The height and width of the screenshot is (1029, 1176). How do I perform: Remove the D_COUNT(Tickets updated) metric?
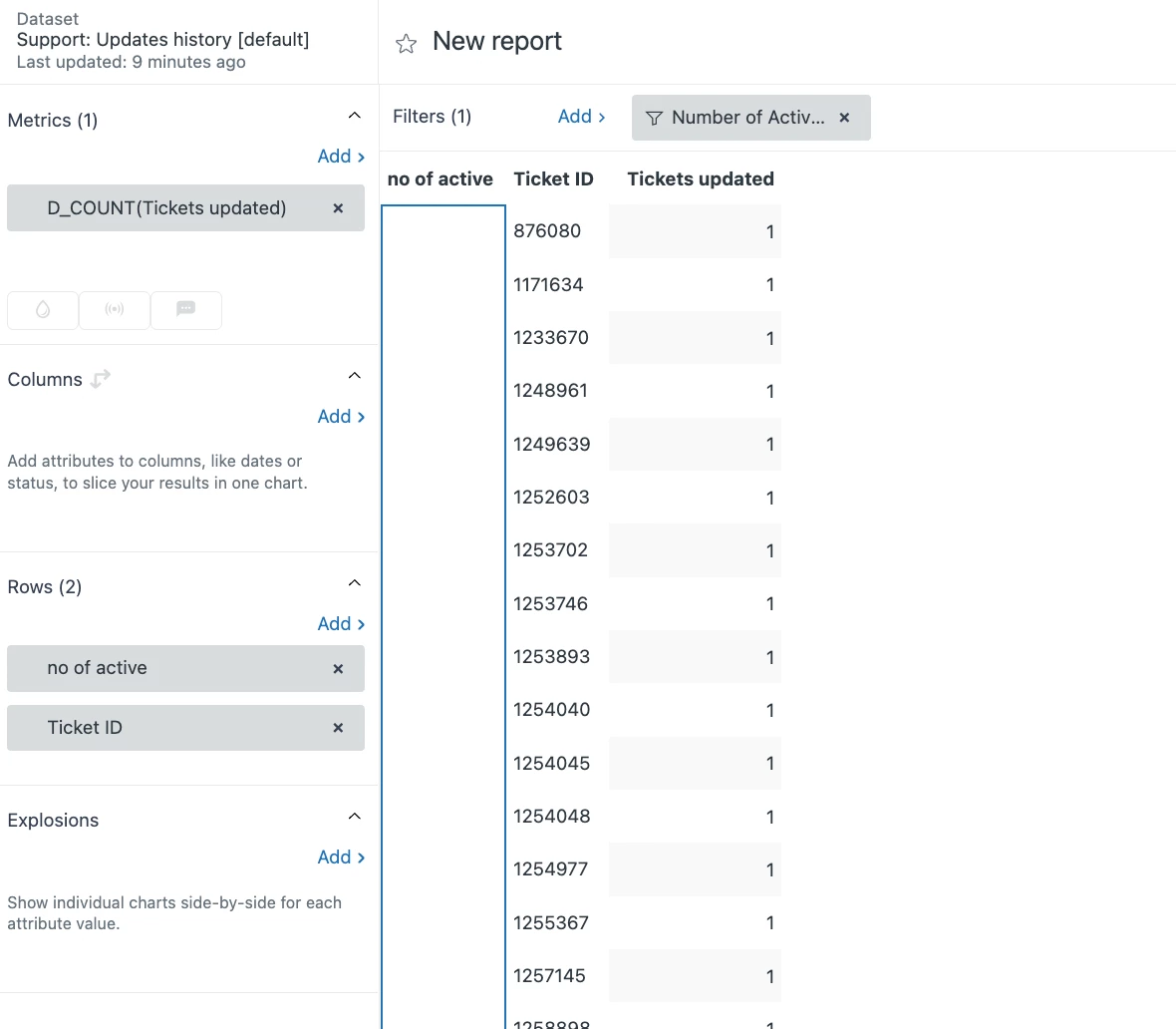(x=338, y=208)
